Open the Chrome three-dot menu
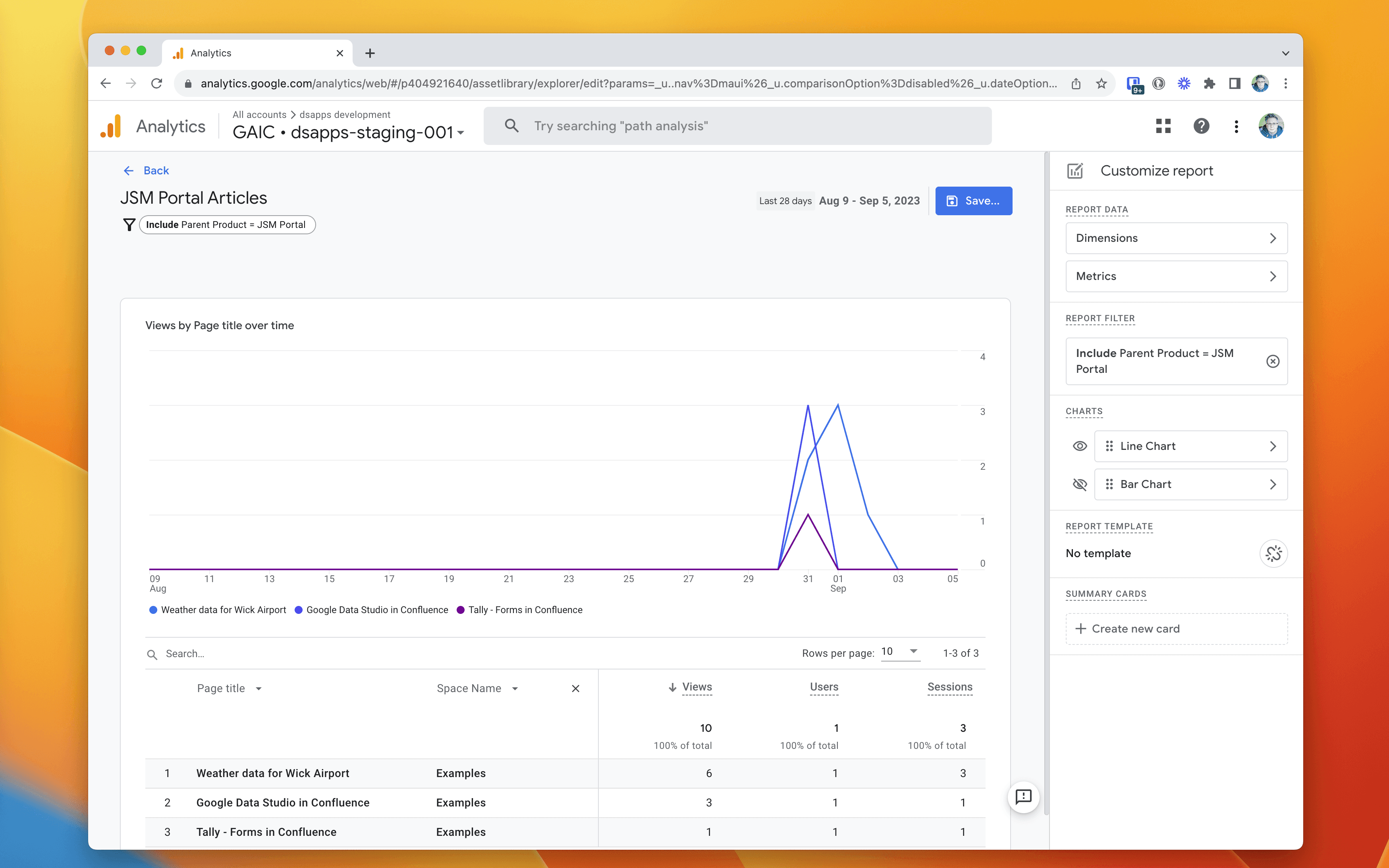 click(1286, 84)
